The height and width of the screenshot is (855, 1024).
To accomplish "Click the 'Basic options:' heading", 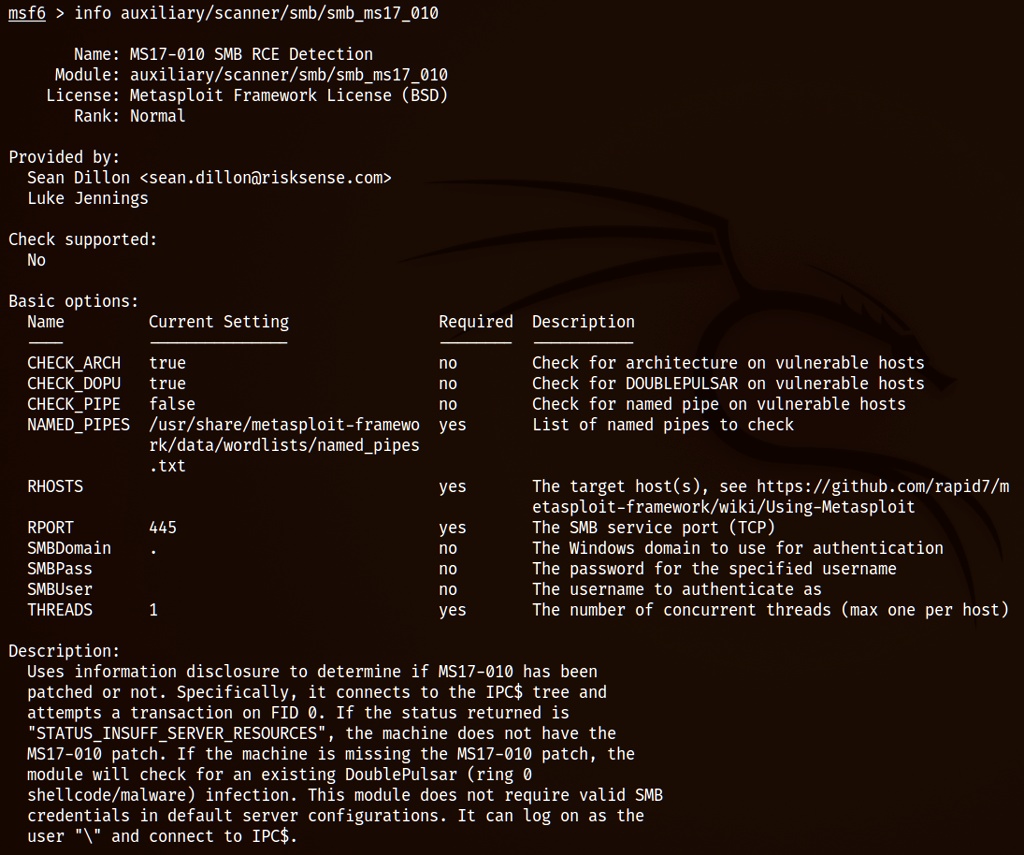I will coord(73,301).
